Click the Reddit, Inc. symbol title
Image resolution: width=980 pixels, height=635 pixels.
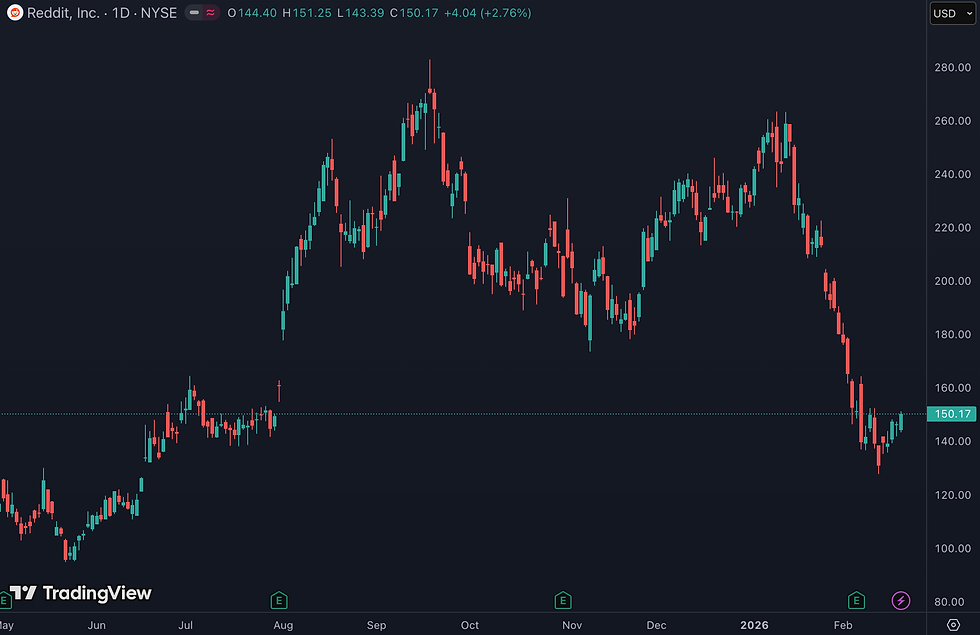[x=62, y=13]
